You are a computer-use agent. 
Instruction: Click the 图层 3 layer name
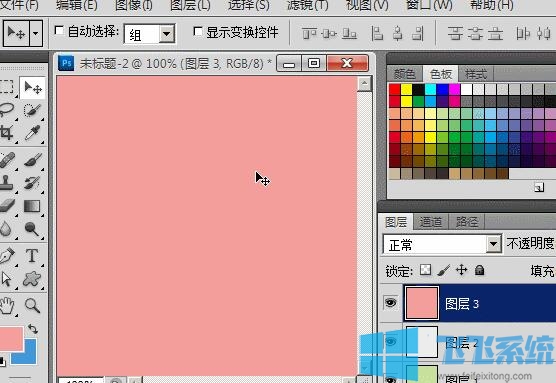[x=462, y=304]
